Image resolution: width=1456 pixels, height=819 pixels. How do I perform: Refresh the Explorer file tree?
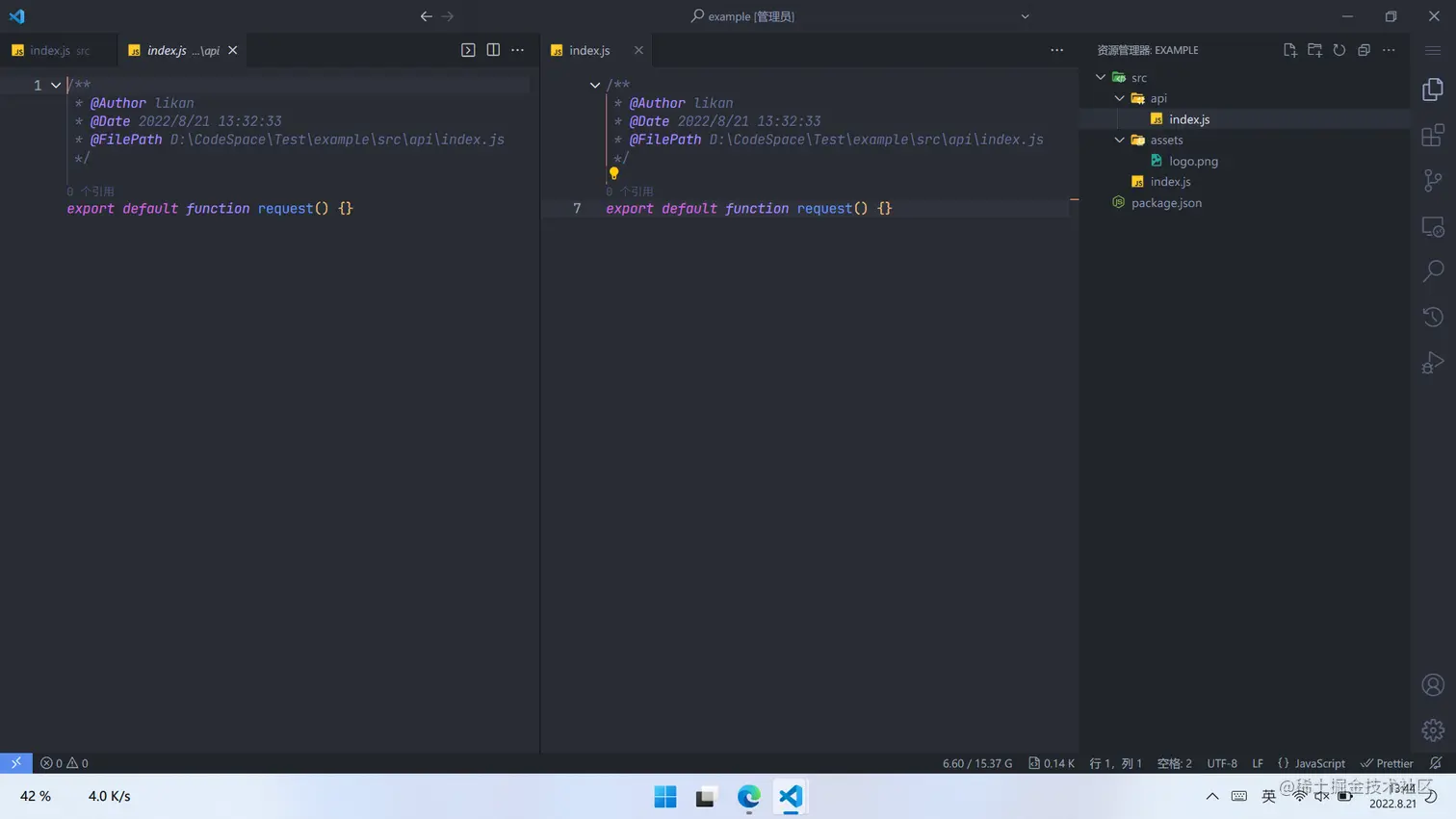pyautogui.click(x=1339, y=50)
